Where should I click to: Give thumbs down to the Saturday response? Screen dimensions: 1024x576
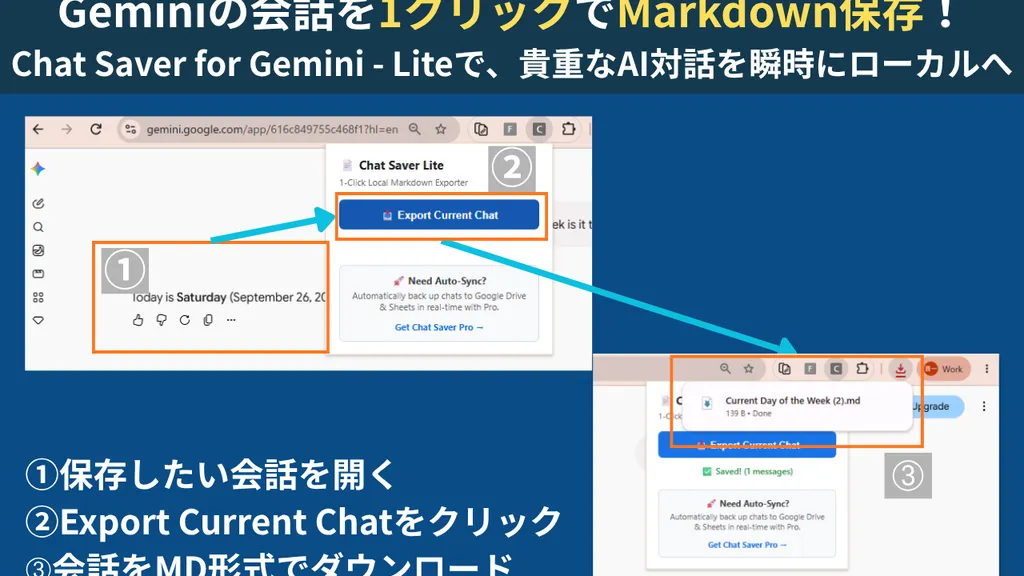[x=161, y=320]
